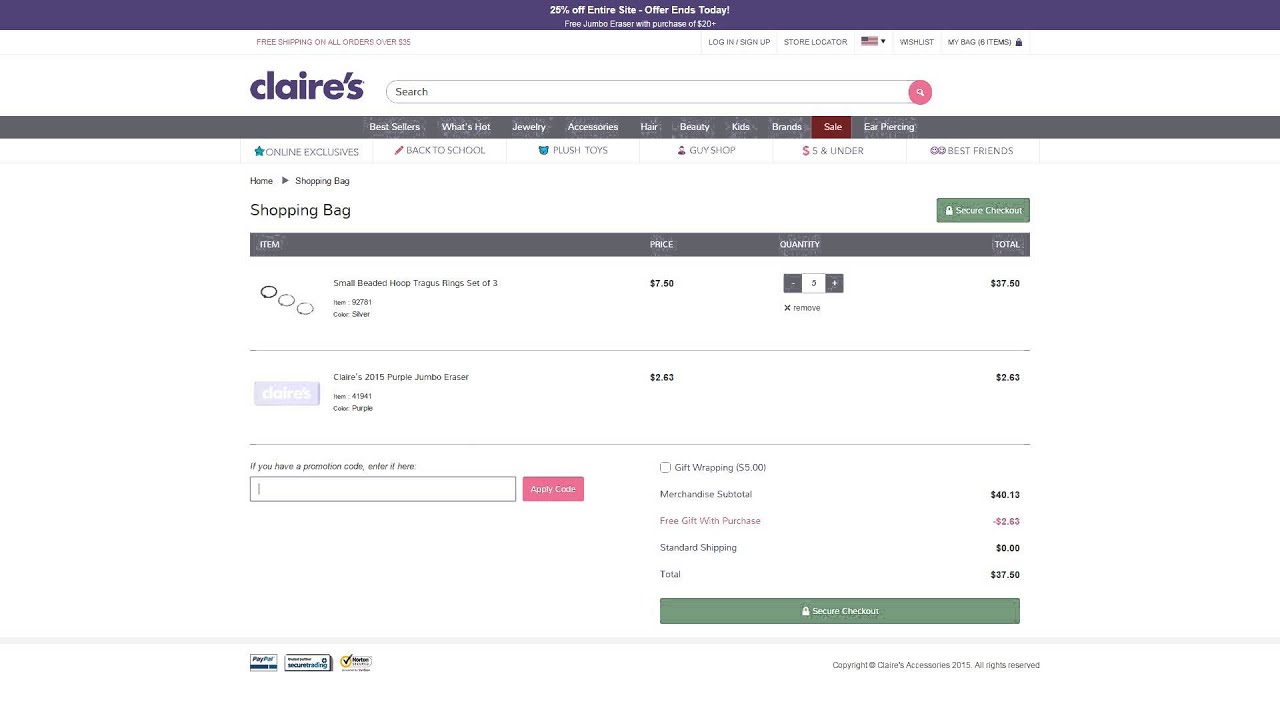Image resolution: width=1280 pixels, height=720 pixels.
Task: Click the bottom wide Secure Checkout button
Action: point(840,611)
